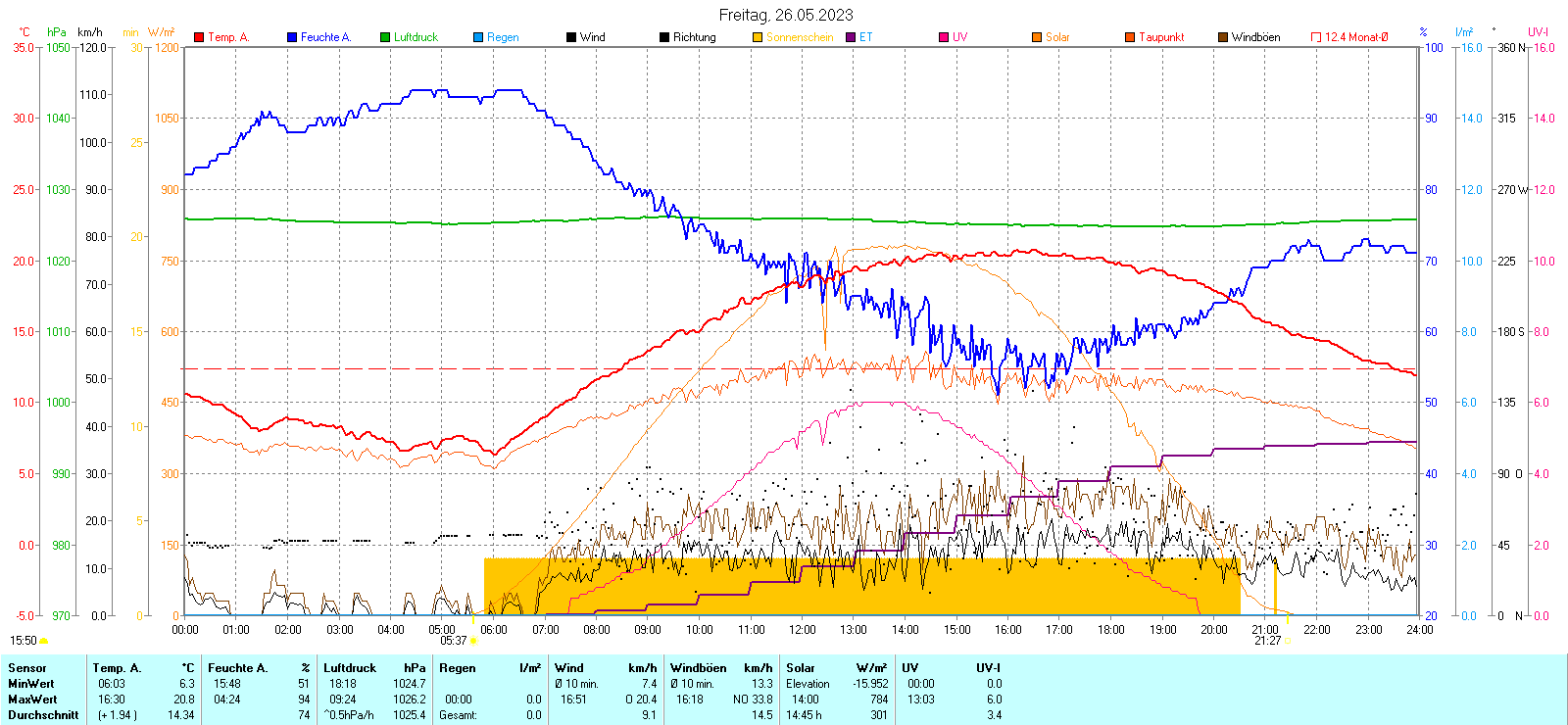Click the purple ET legend square
Viewport: 1568px width, 725px height.
tap(851, 37)
